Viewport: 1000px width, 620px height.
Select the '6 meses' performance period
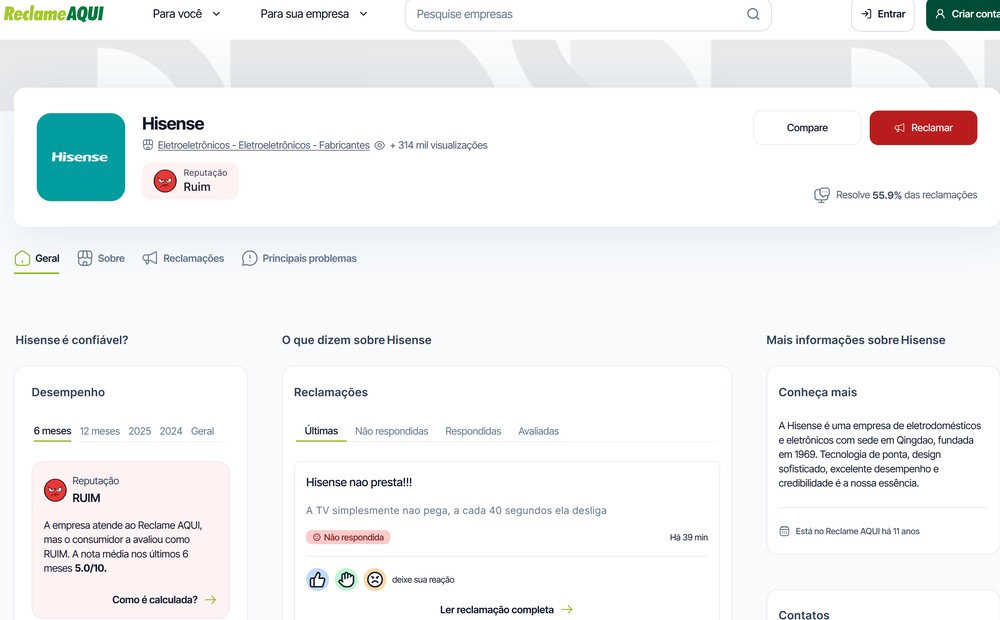coord(52,431)
